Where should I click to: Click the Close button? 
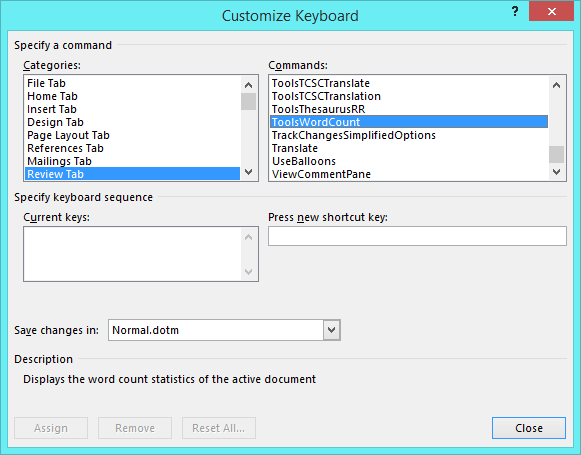529,428
